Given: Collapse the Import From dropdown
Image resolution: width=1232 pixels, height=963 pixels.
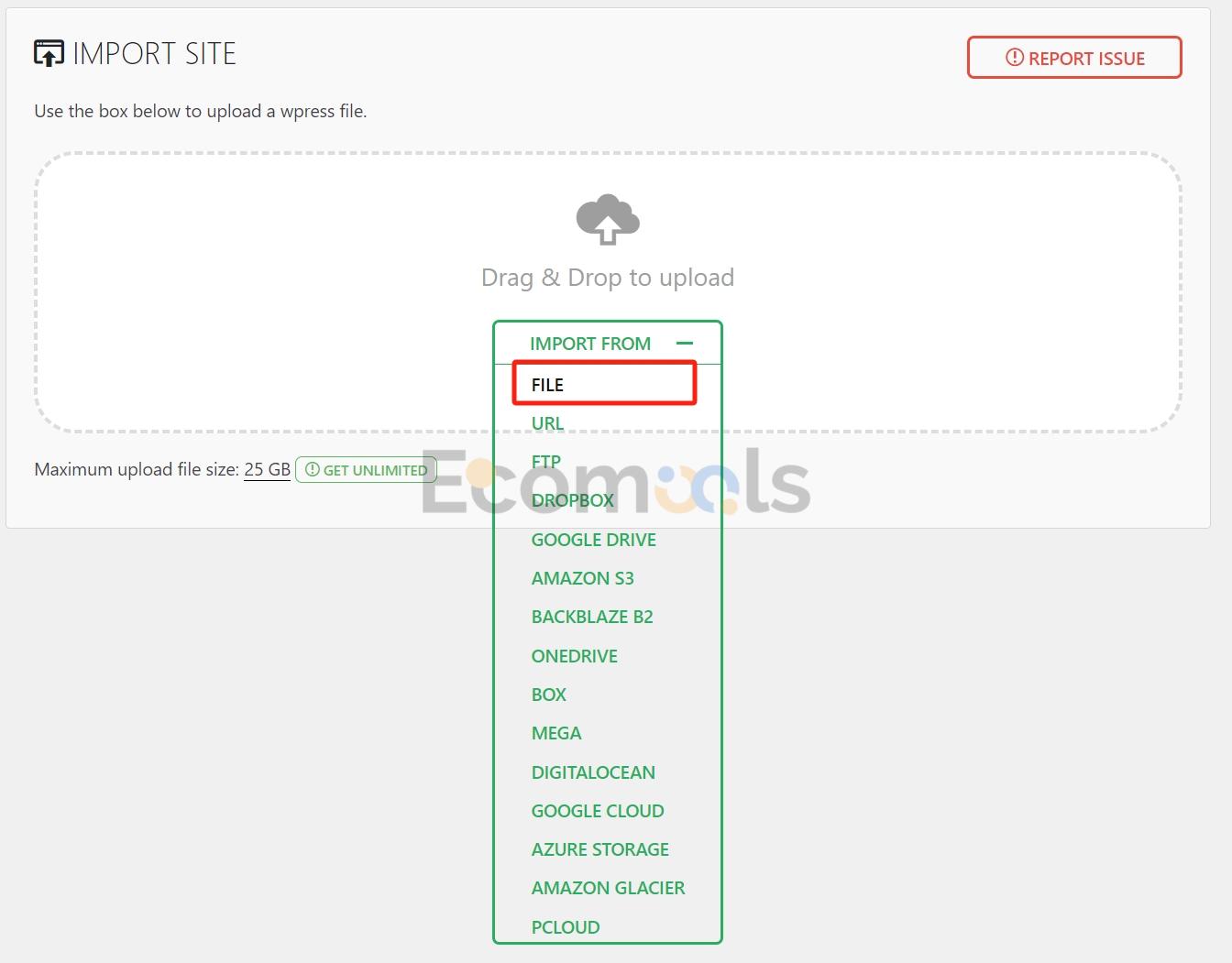Looking at the screenshot, I should (x=608, y=344).
